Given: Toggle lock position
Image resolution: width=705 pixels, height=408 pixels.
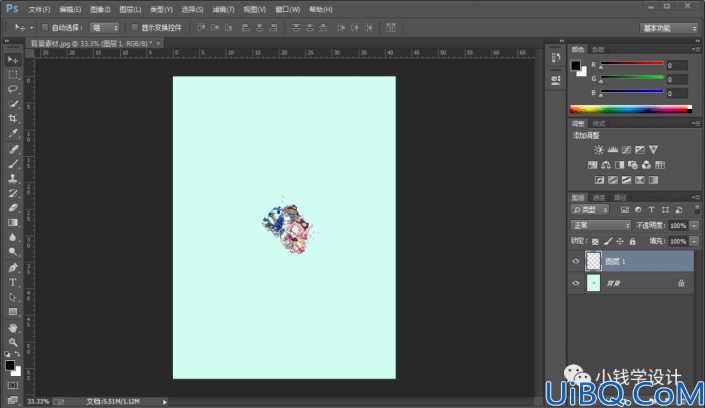Looking at the screenshot, I should coord(620,242).
